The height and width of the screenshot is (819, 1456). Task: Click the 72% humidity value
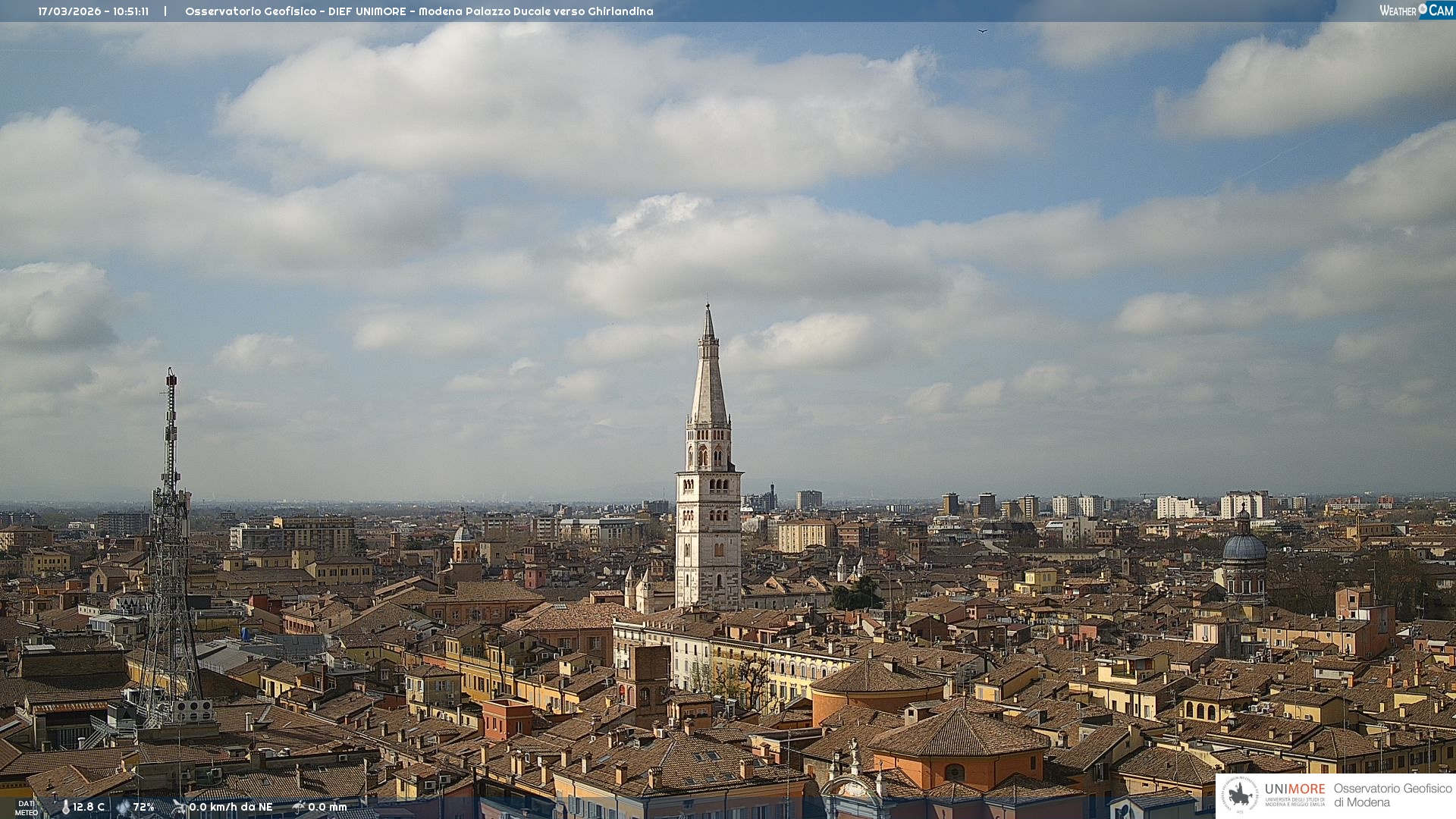tap(144, 807)
